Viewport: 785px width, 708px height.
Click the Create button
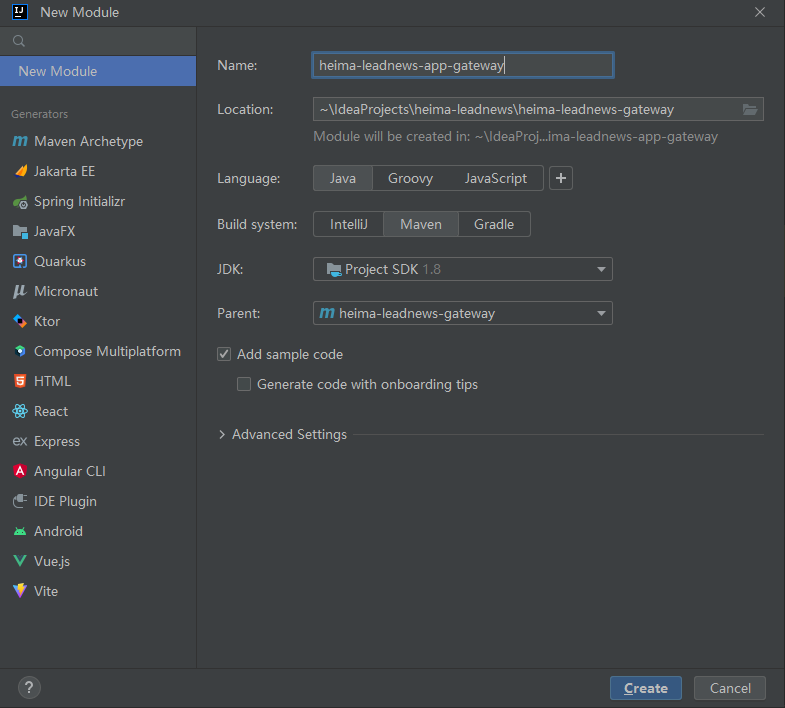(645, 688)
